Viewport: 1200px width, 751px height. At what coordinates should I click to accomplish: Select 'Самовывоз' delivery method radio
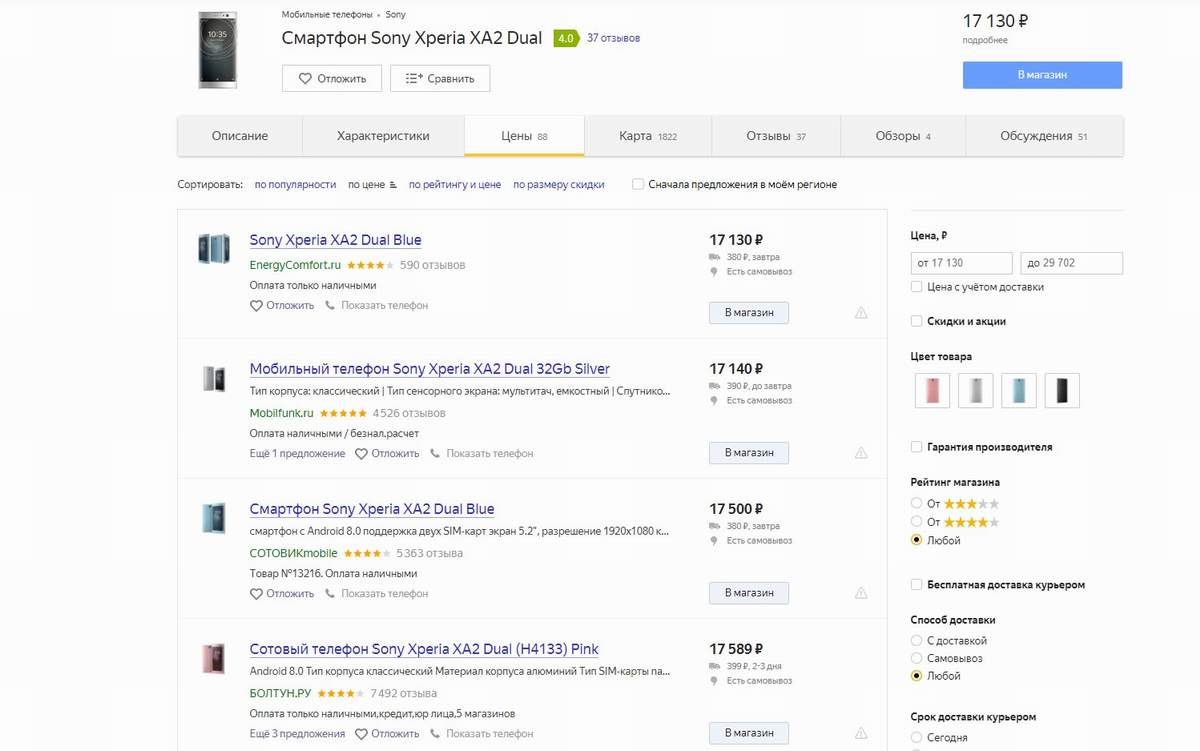tap(917, 658)
